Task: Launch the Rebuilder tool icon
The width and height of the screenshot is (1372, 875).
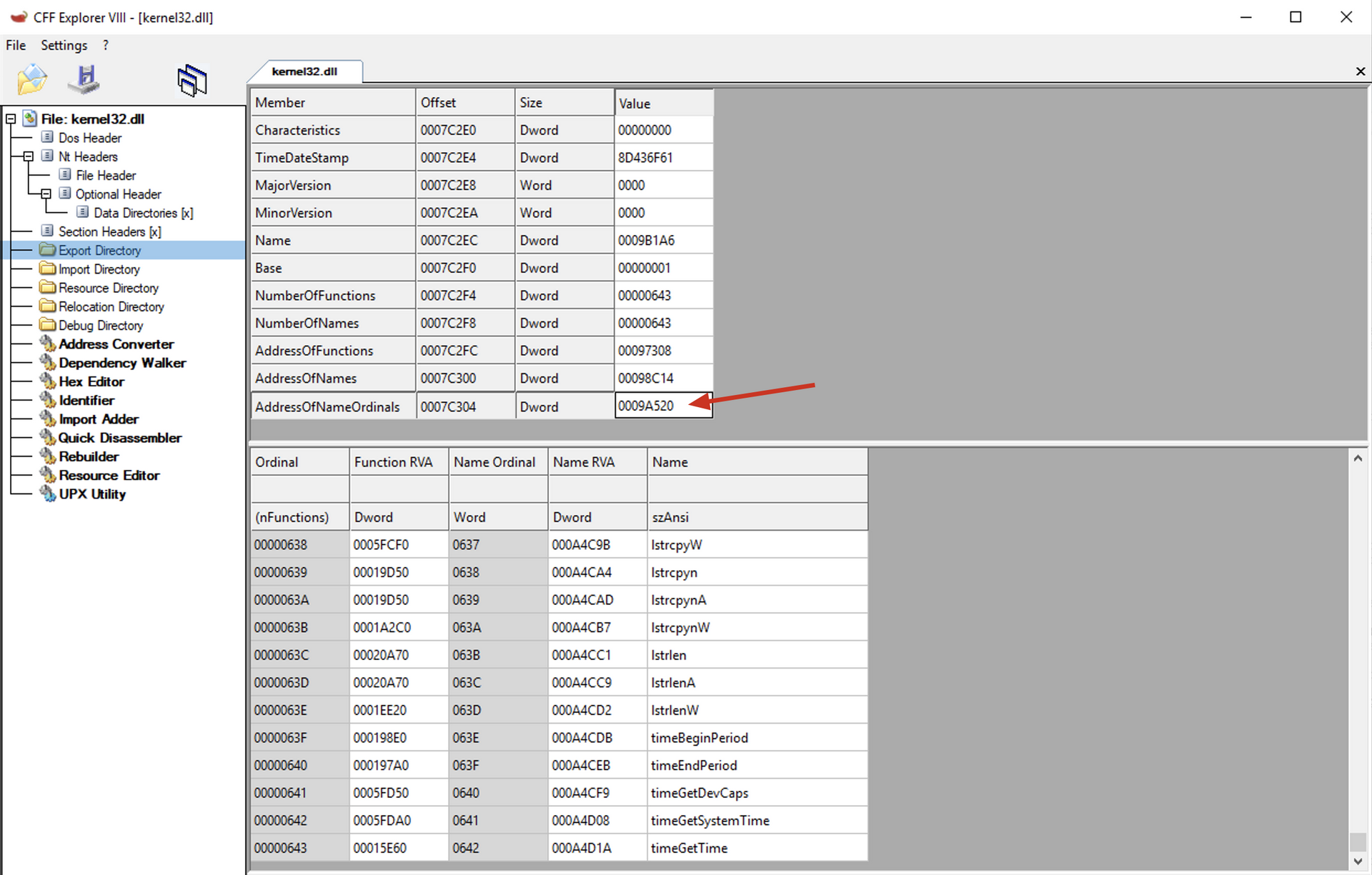Action: click(48, 456)
